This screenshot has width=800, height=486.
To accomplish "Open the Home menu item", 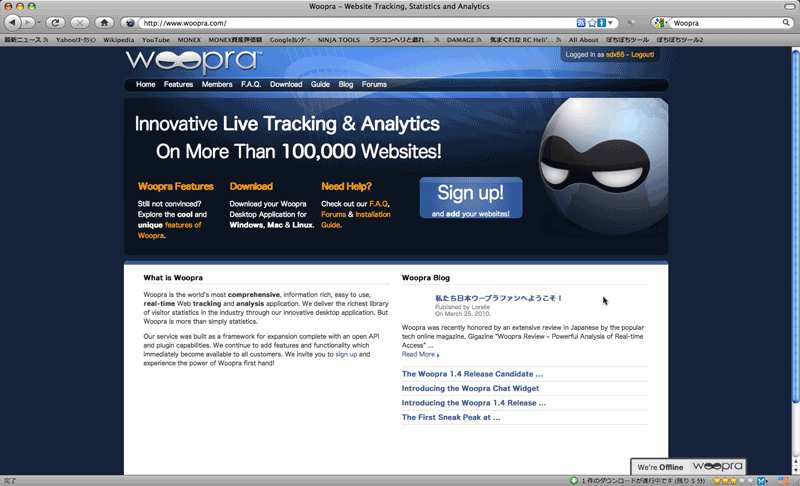I will pyautogui.click(x=145, y=85).
